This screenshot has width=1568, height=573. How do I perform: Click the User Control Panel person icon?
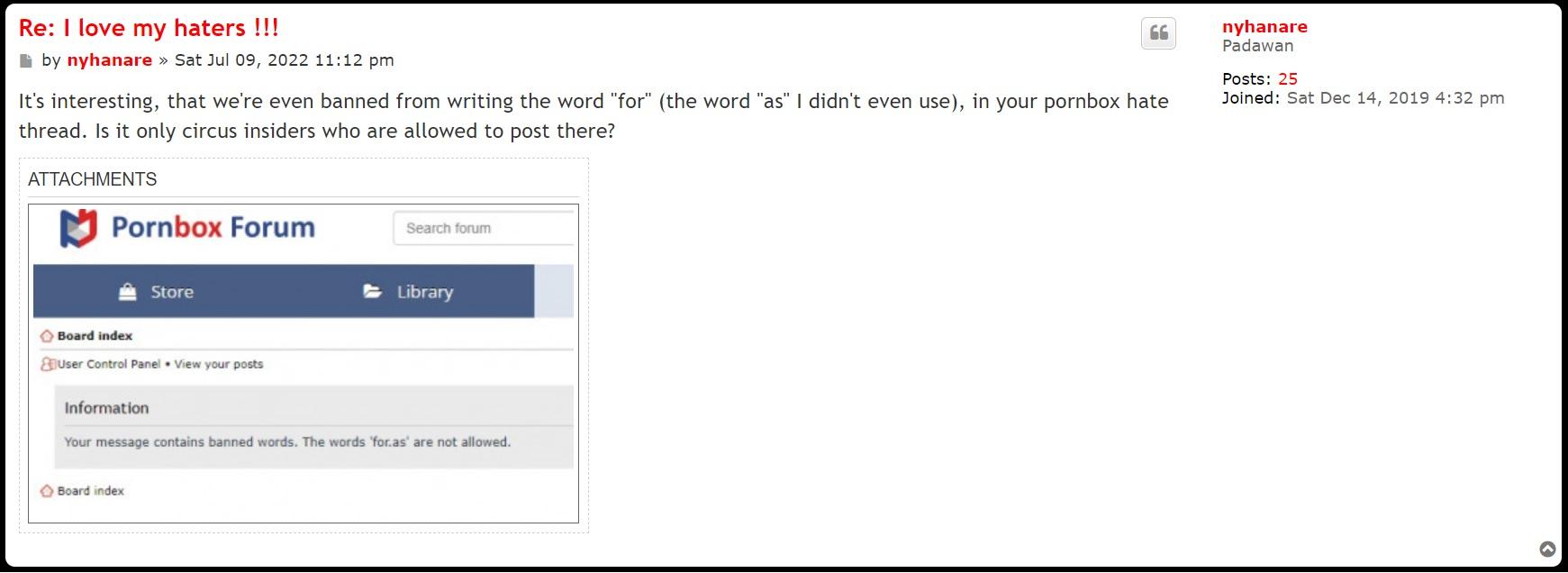point(48,364)
